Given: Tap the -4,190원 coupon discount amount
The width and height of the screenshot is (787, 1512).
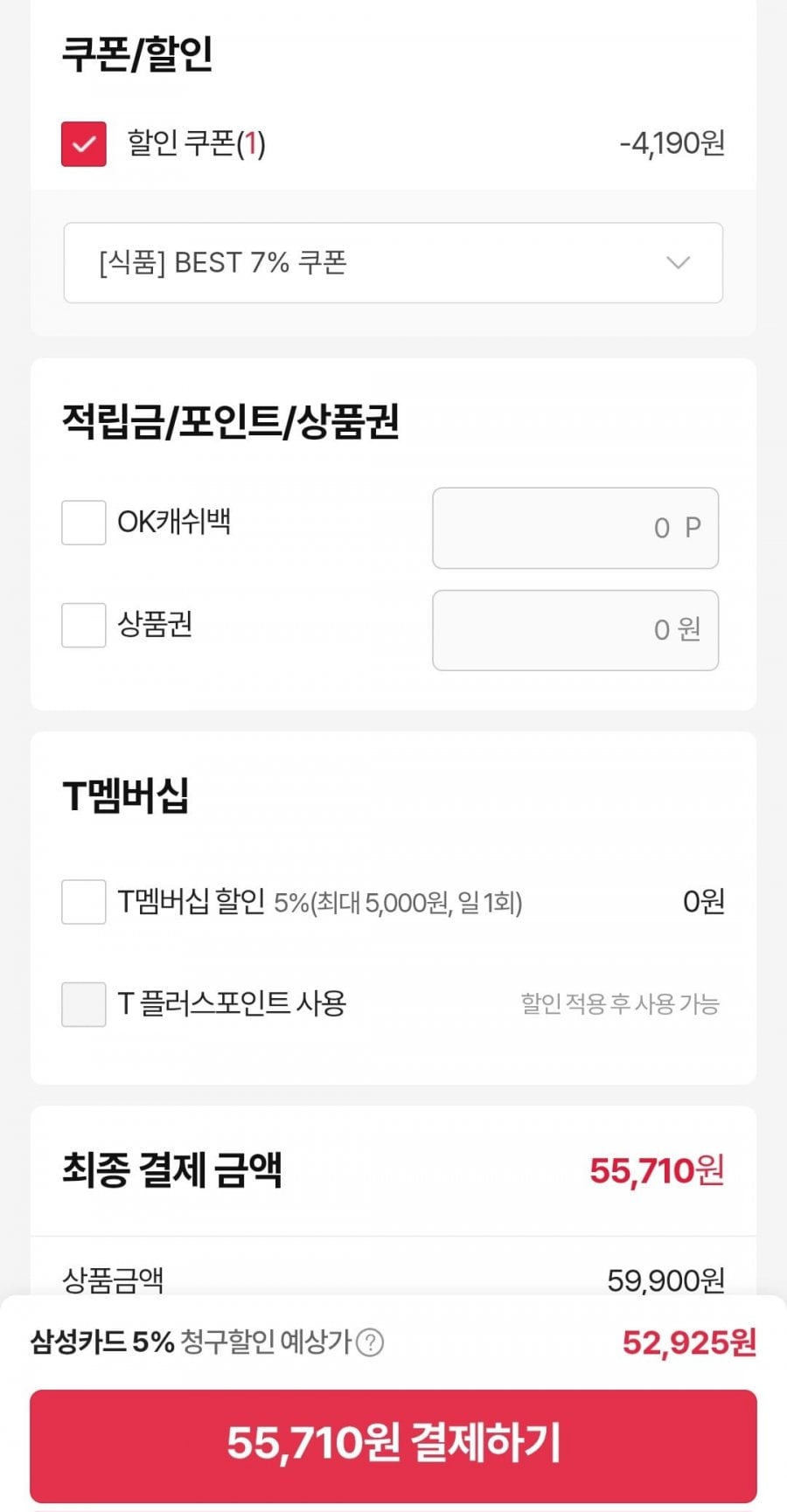Looking at the screenshot, I should pos(672,143).
